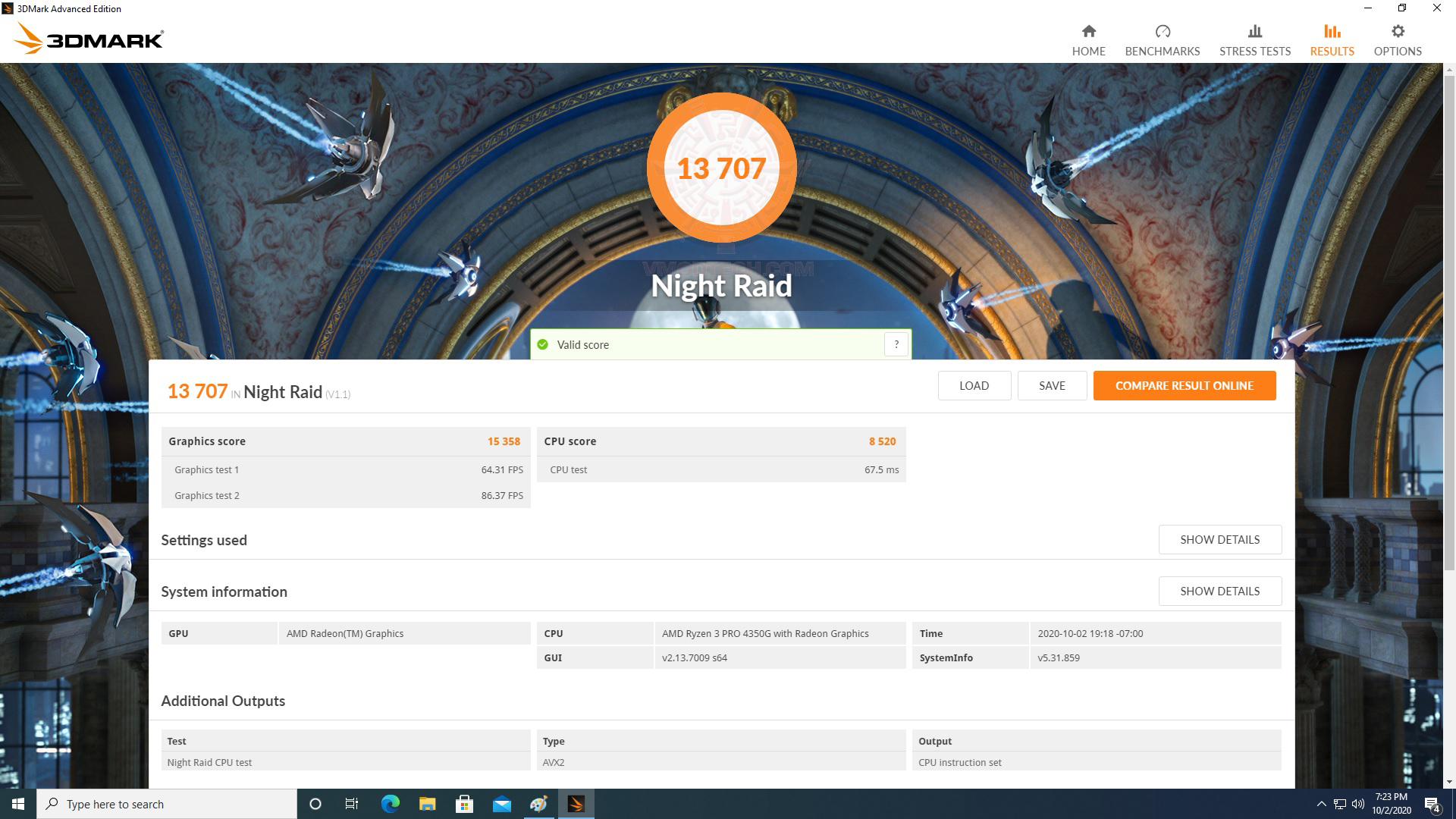Image resolution: width=1456 pixels, height=819 pixels.
Task: Click the Save result button
Action: point(1052,386)
